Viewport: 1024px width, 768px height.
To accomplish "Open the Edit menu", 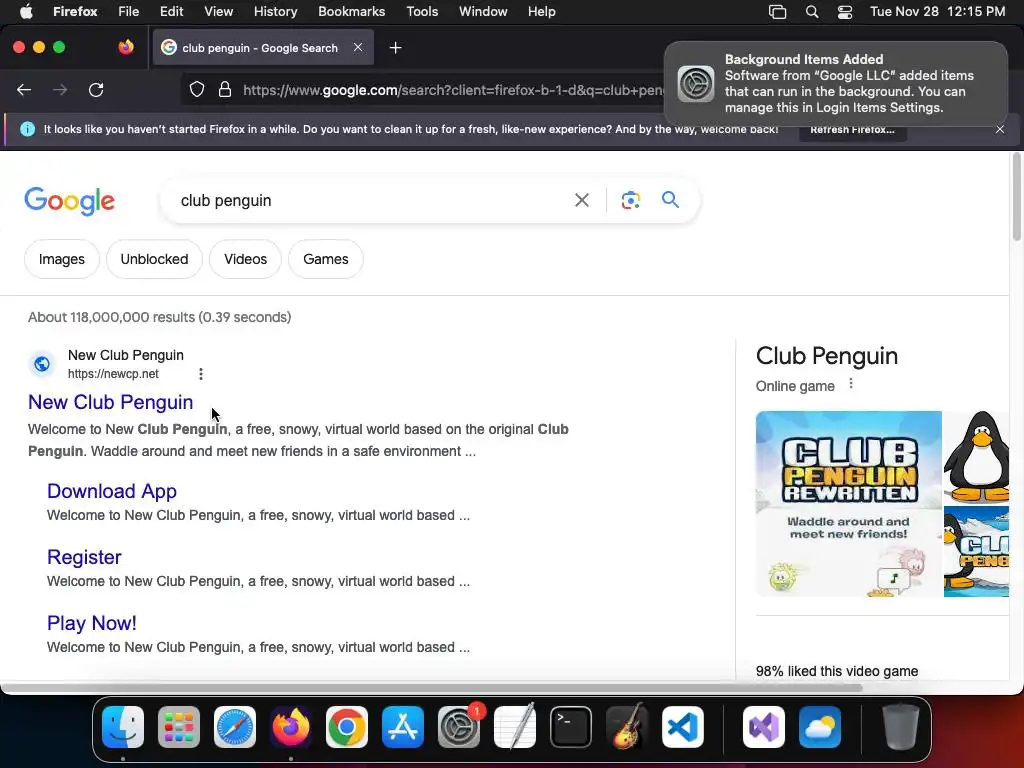I will pos(172,11).
